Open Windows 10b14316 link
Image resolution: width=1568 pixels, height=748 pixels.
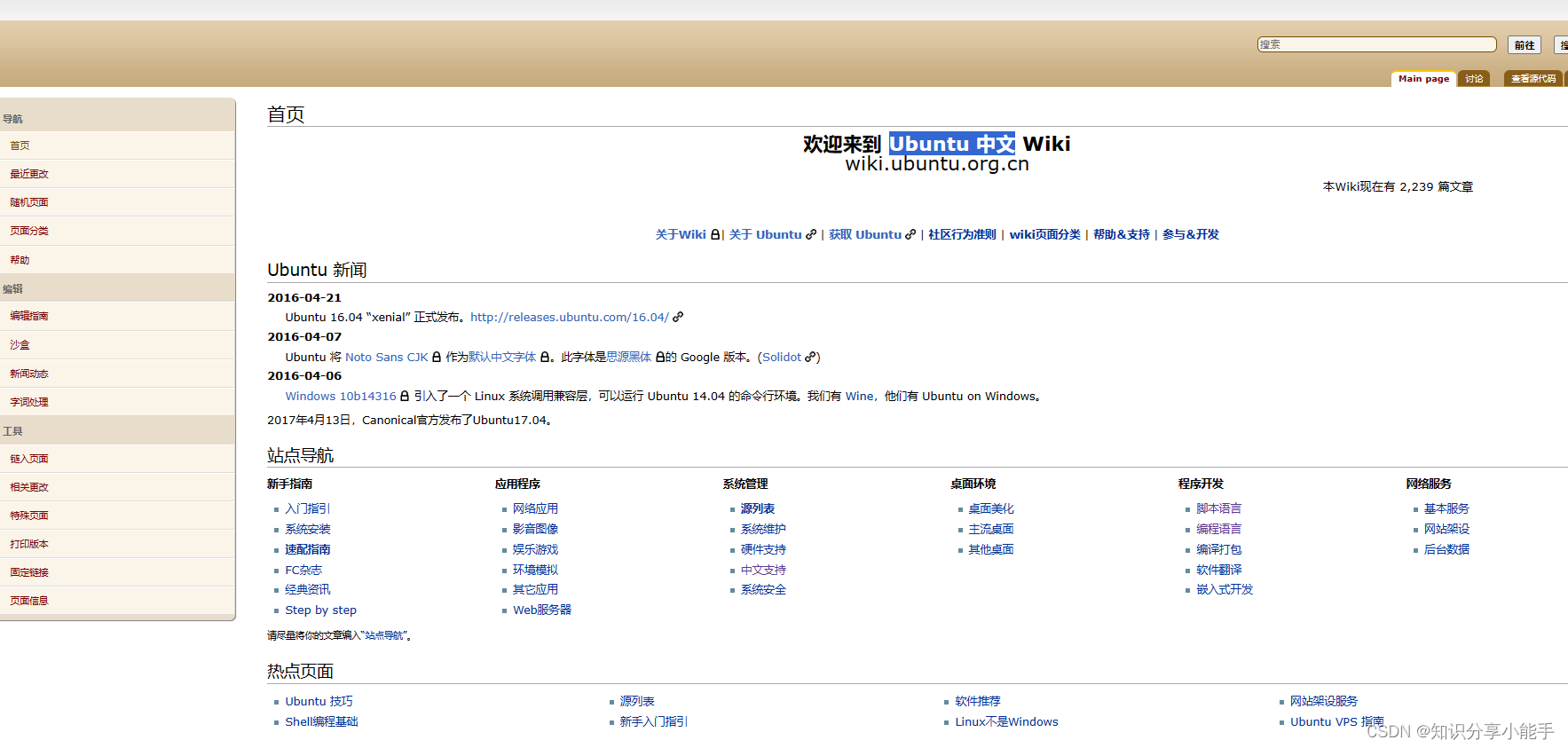coord(341,396)
